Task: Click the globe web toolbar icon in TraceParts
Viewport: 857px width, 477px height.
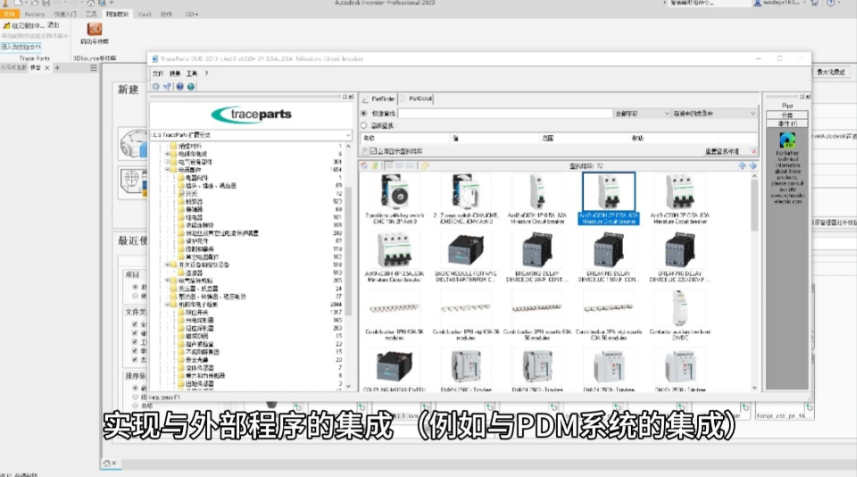Action: point(191,86)
